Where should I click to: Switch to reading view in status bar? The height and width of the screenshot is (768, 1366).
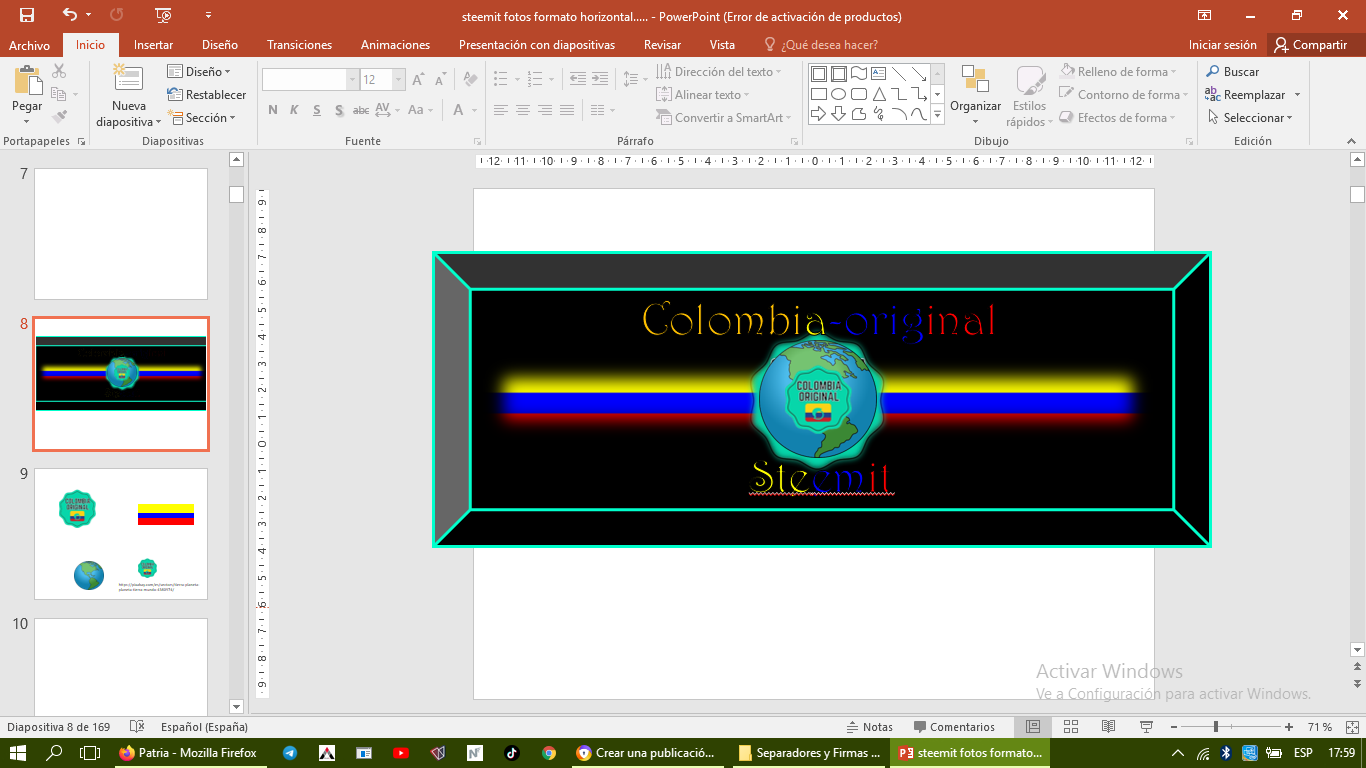tap(1108, 727)
